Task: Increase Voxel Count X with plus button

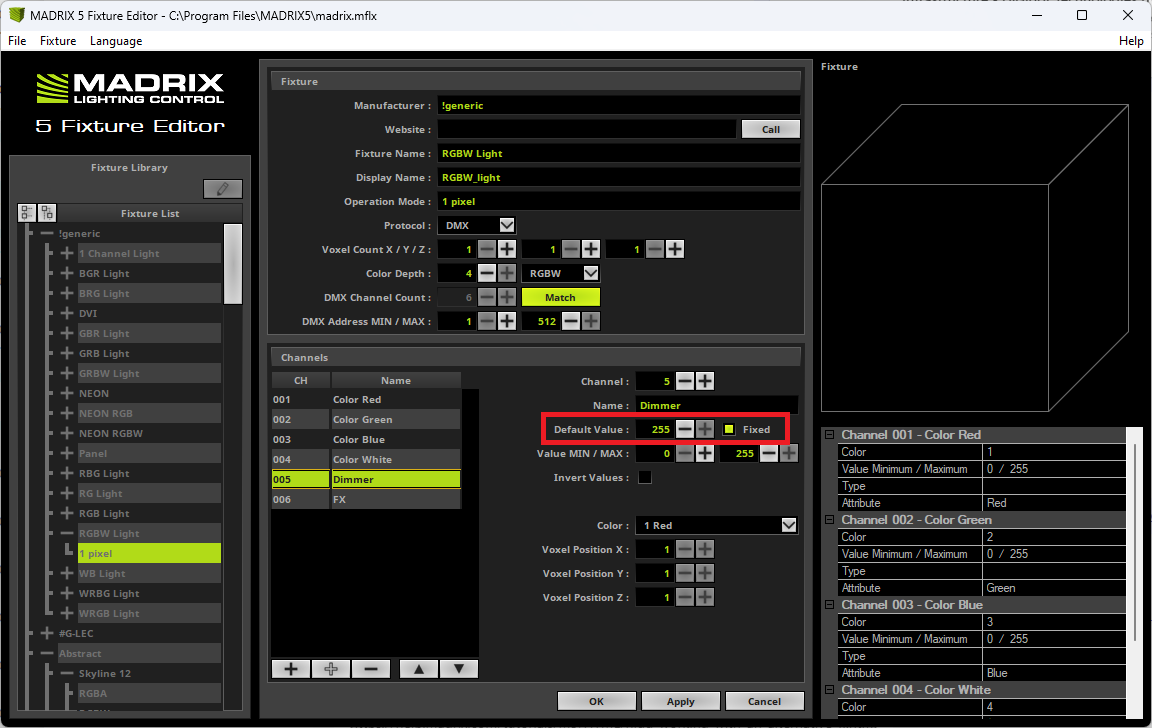Action: (507, 250)
